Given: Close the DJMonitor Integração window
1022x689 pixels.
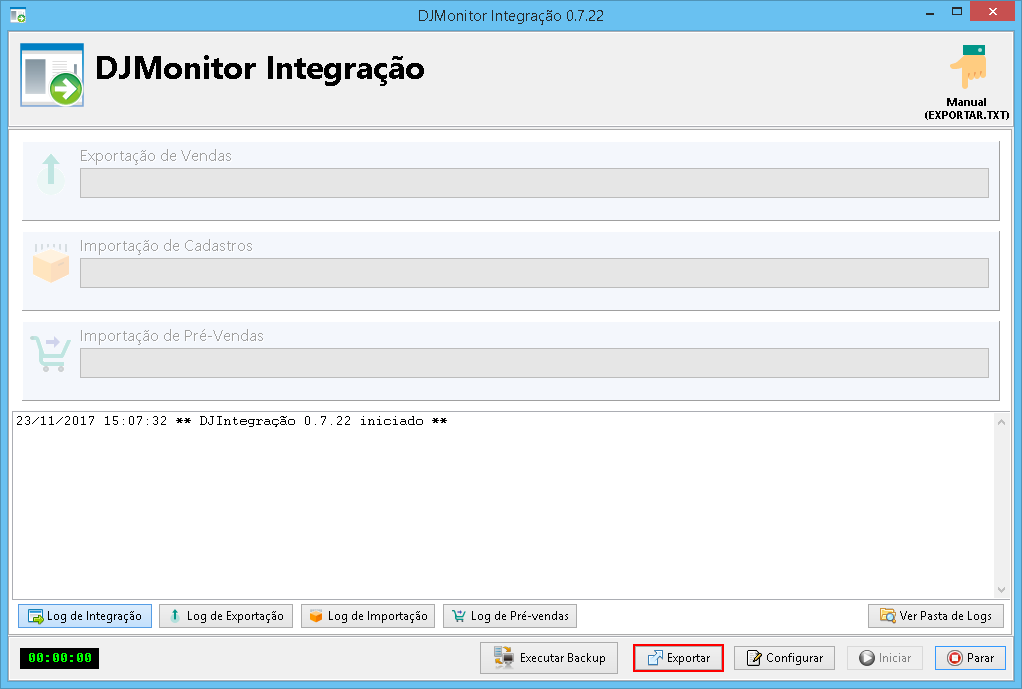Looking at the screenshot, I should point(993,11).
